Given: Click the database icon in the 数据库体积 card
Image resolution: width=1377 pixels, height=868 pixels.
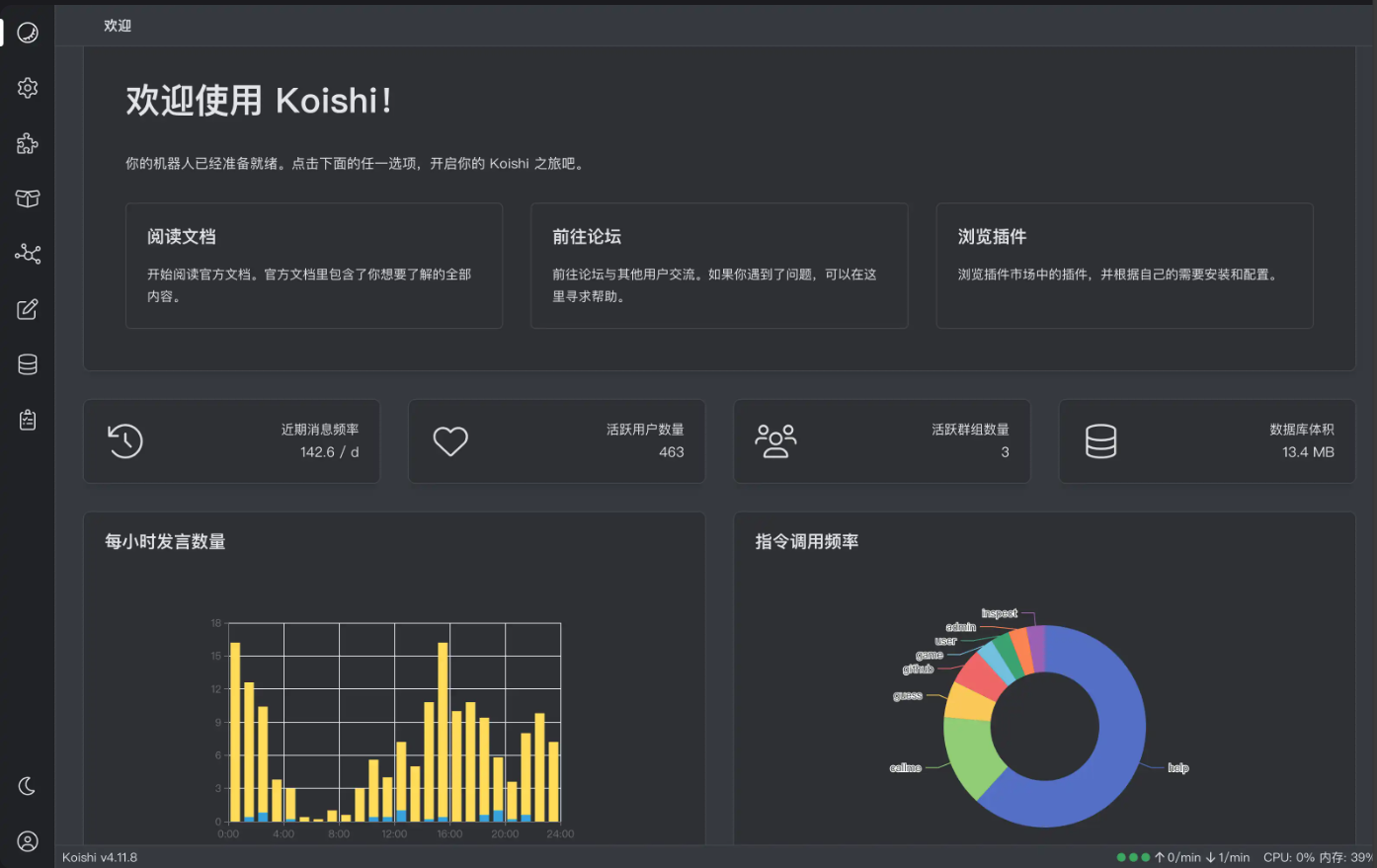Looking at the screenshot, I should pyautogui.click(x=1100, y=440).
